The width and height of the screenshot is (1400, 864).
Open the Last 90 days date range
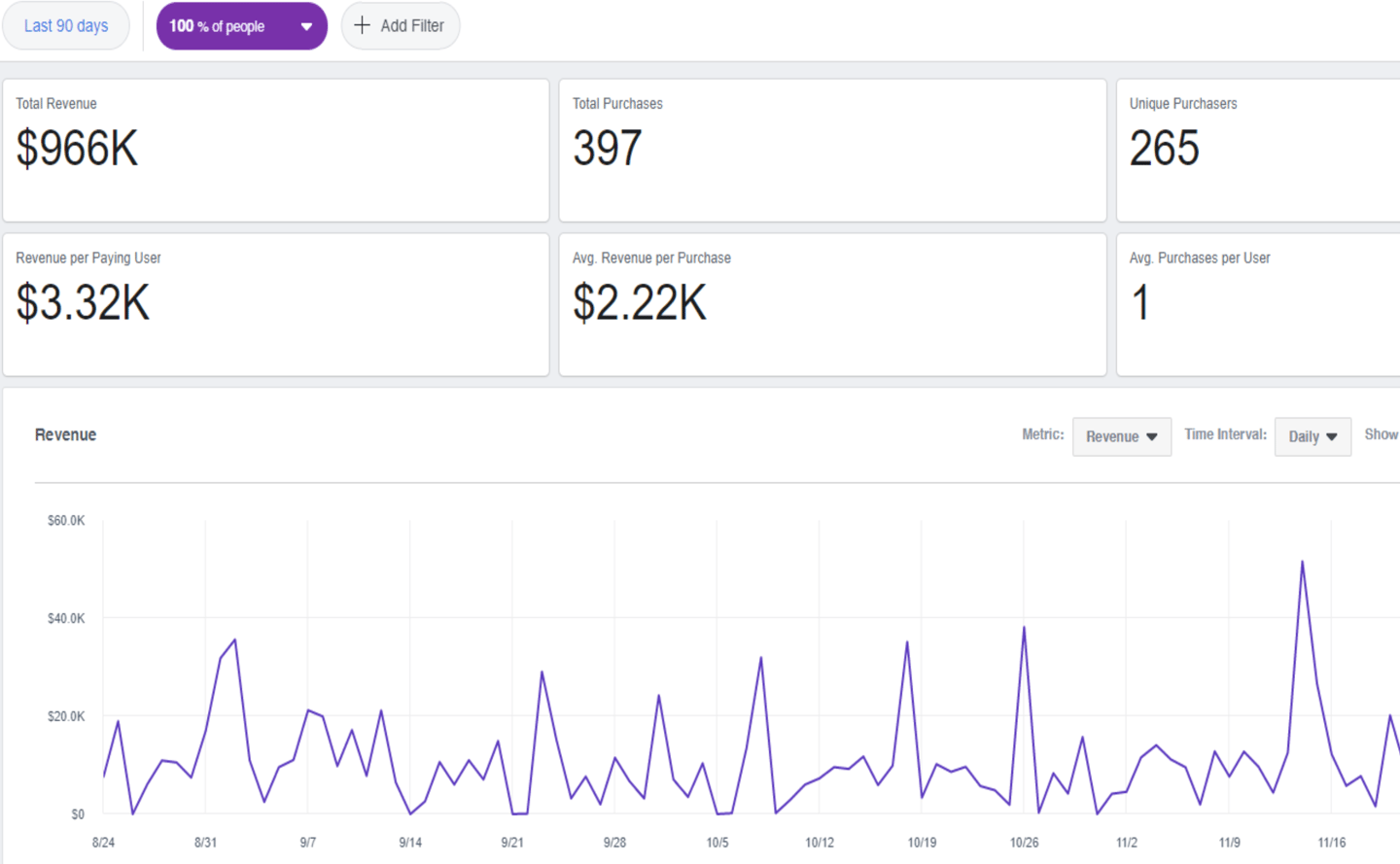point(66,26)
